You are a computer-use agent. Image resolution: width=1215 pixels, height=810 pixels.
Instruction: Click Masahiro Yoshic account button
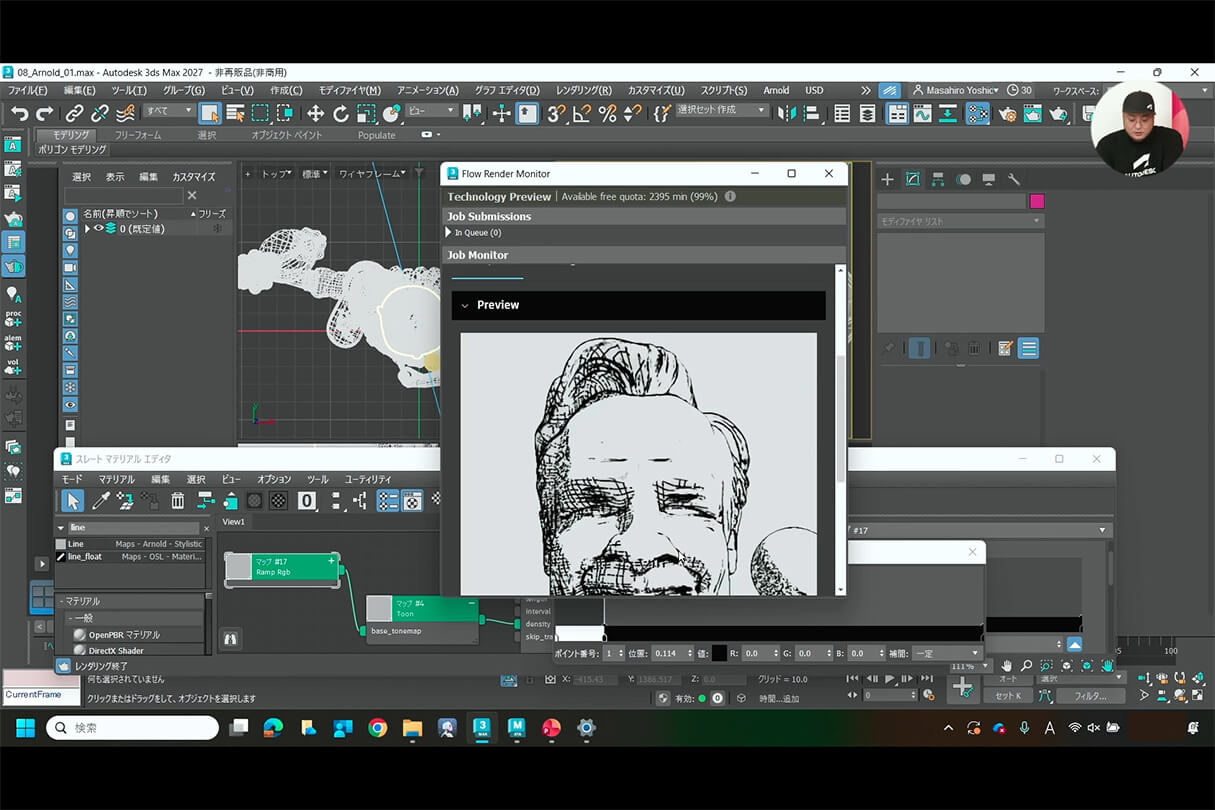coord(955,90)
